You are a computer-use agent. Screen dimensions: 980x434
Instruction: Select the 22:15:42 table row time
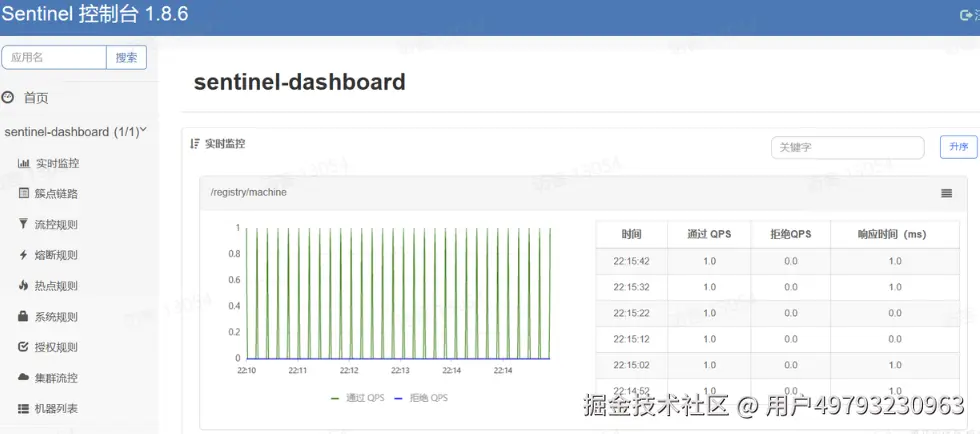(631, 261)
